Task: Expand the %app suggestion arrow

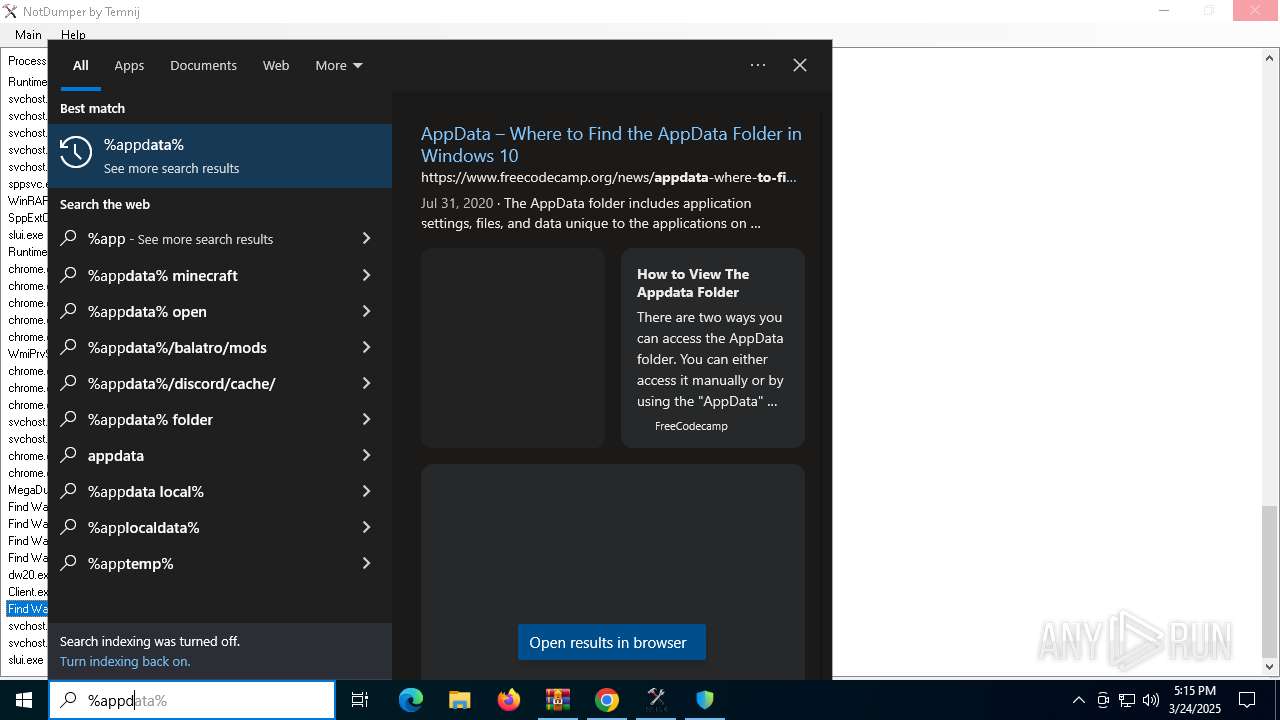Action: point(366,239)
